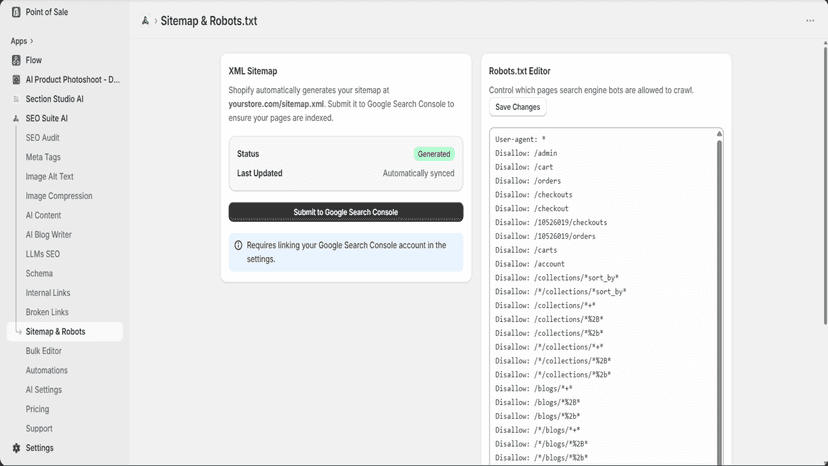
Task: Click the Generated status badge
Action: [434, 154]
